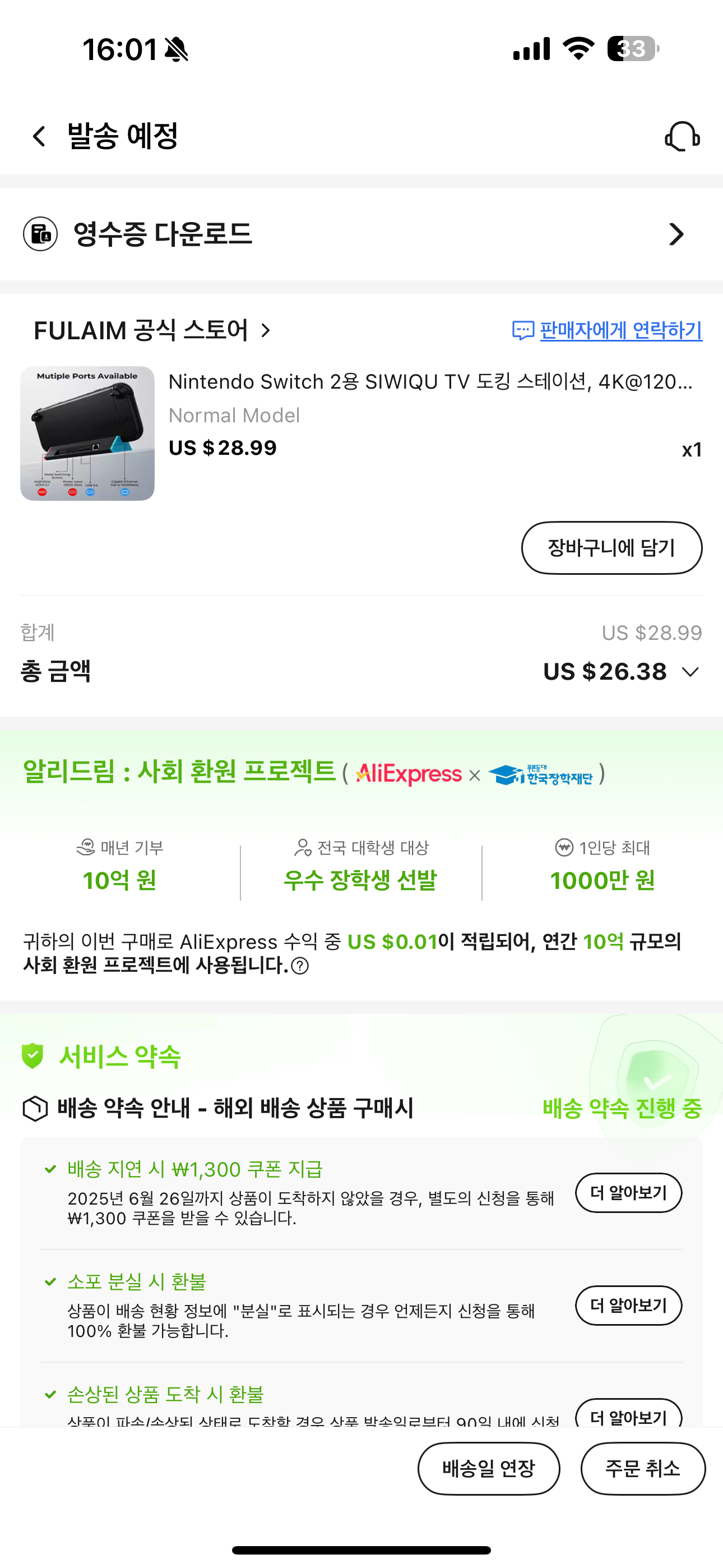The height and width of the screenshot is (1568, 723).
Task: Tap the green shield service promise icon
Action: 33,1056
